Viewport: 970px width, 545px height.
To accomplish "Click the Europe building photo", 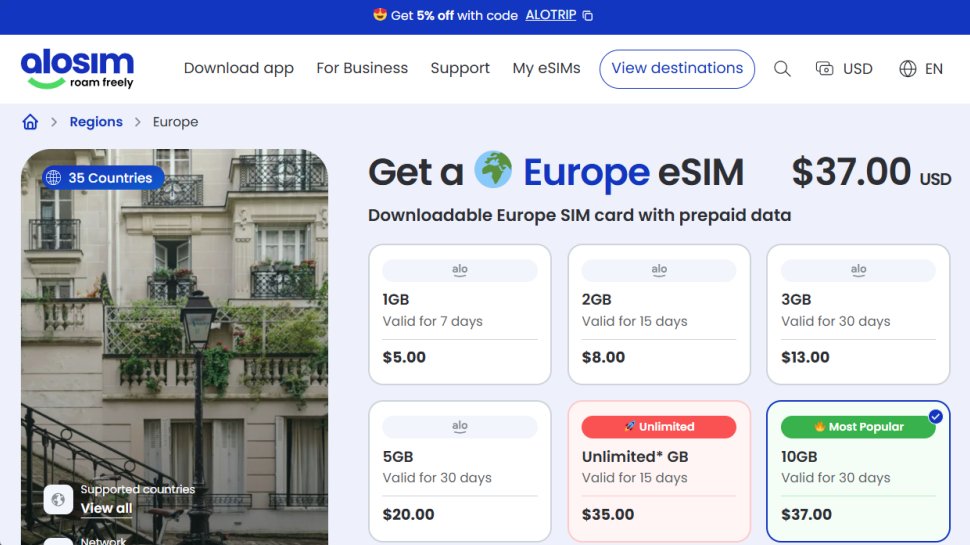I will pos(174,330).
